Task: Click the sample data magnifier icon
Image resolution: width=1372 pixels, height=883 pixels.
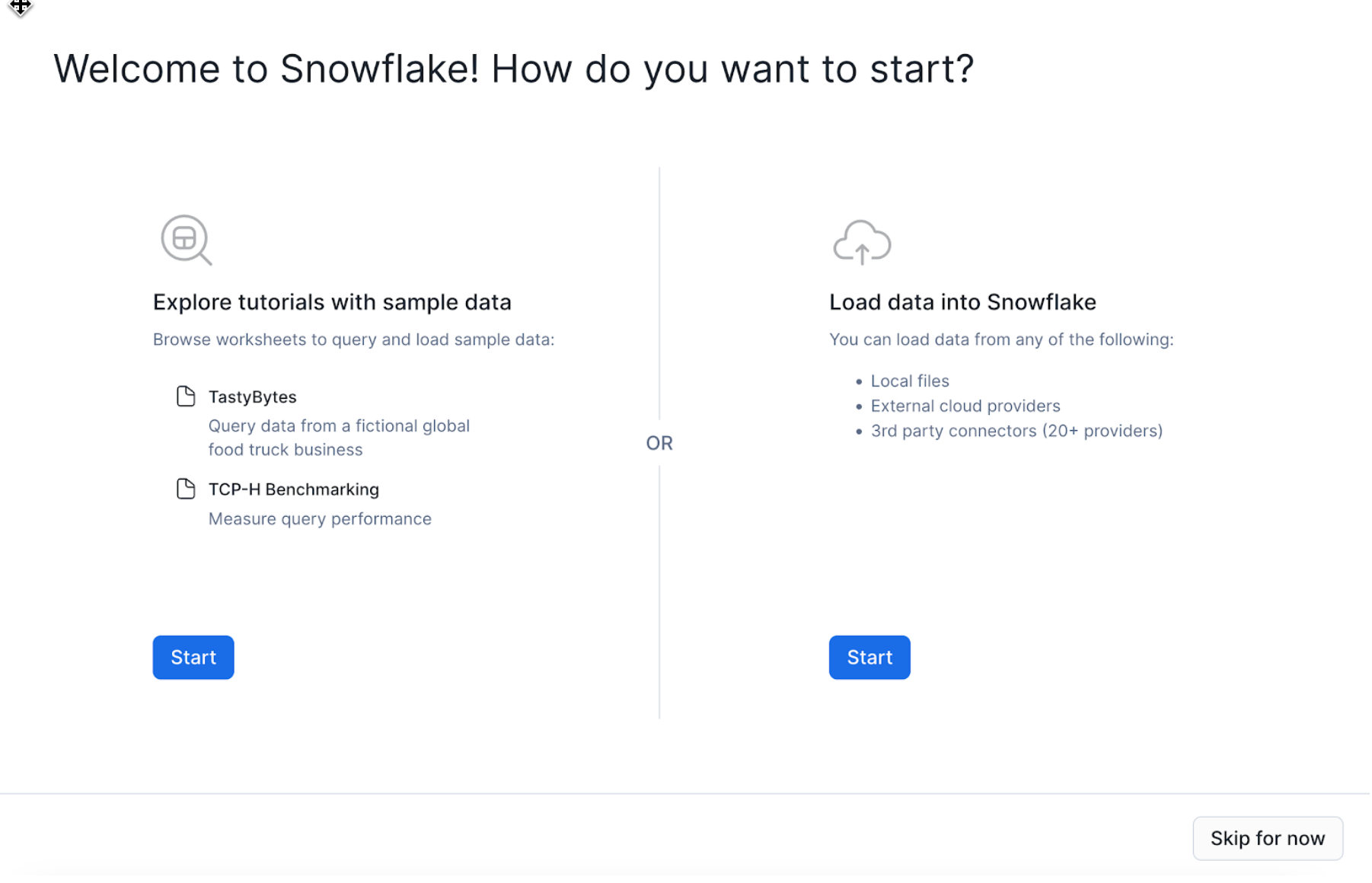Action: point(186,241)
